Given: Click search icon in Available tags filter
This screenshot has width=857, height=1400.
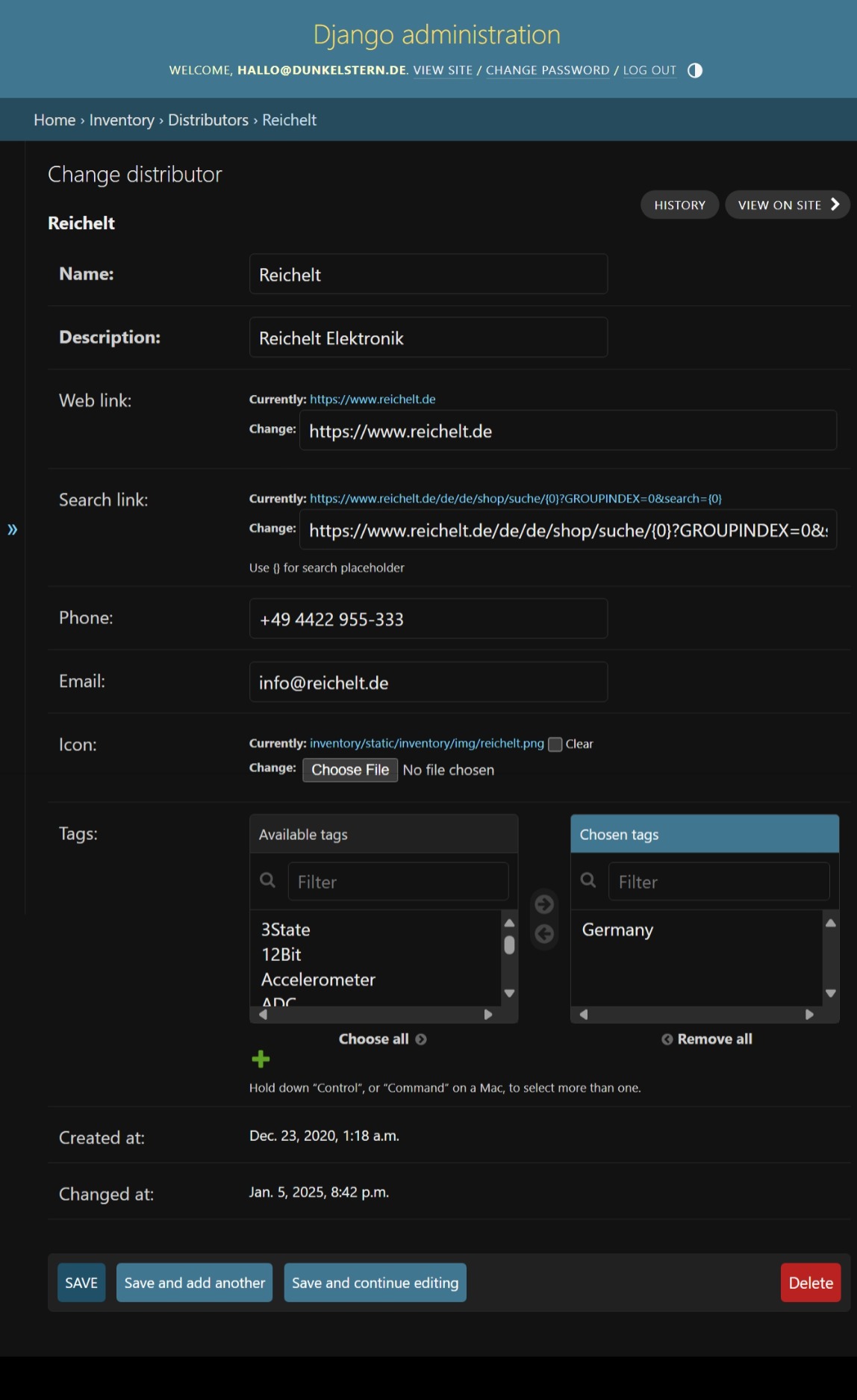Looking at the screenshot, I should (x=267, y=880).
